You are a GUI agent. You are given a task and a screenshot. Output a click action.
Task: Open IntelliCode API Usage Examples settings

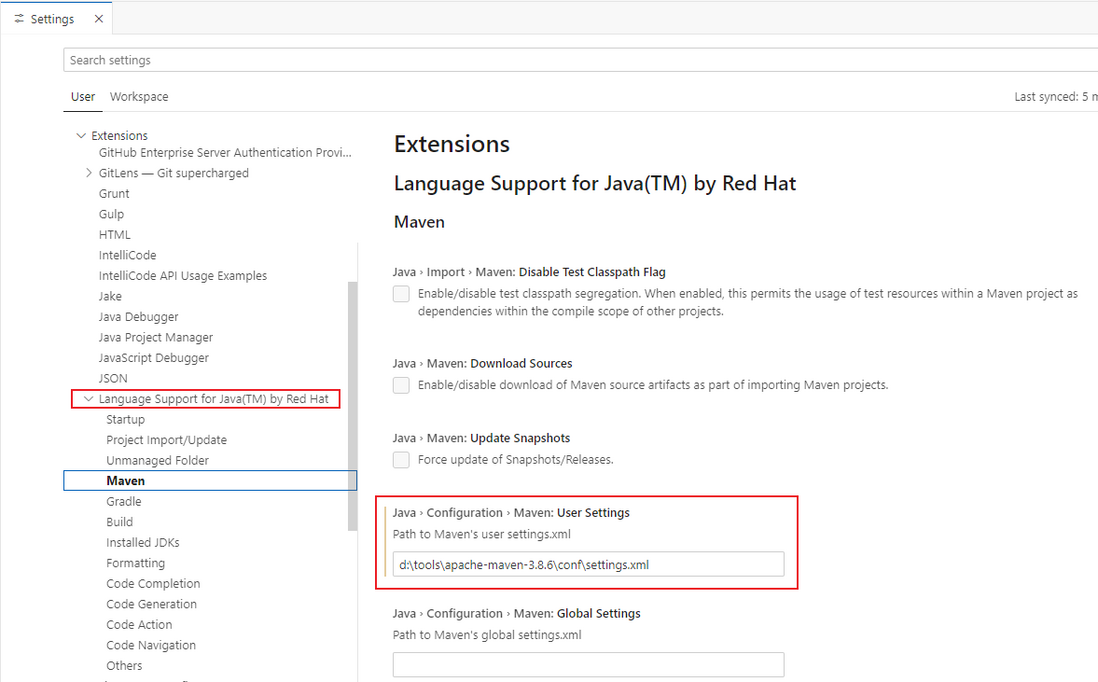point(183,276)
